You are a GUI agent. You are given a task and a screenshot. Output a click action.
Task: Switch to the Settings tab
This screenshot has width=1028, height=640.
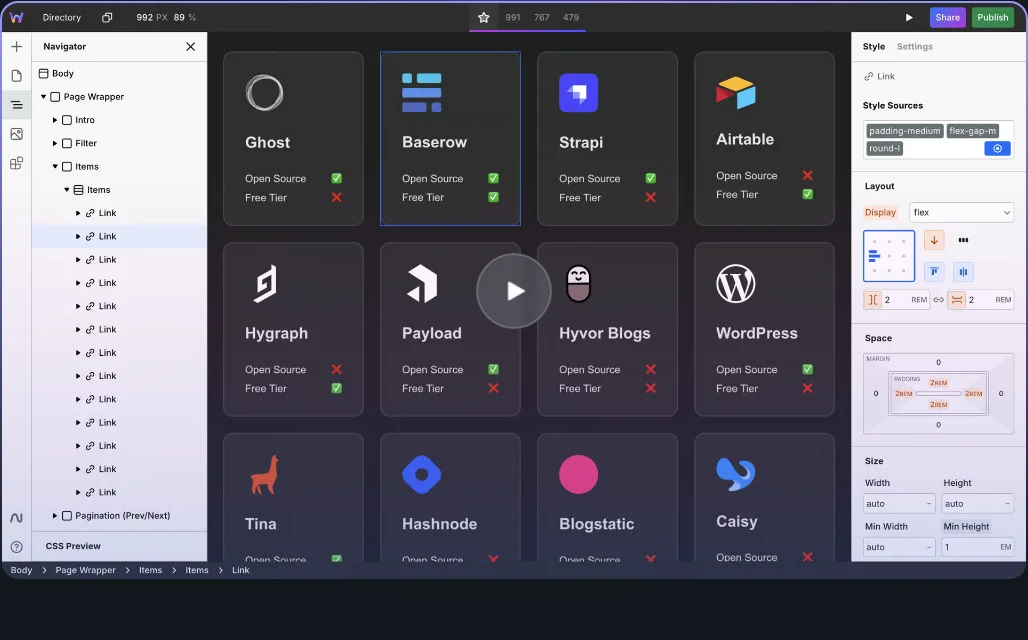[x=915, y=47]
